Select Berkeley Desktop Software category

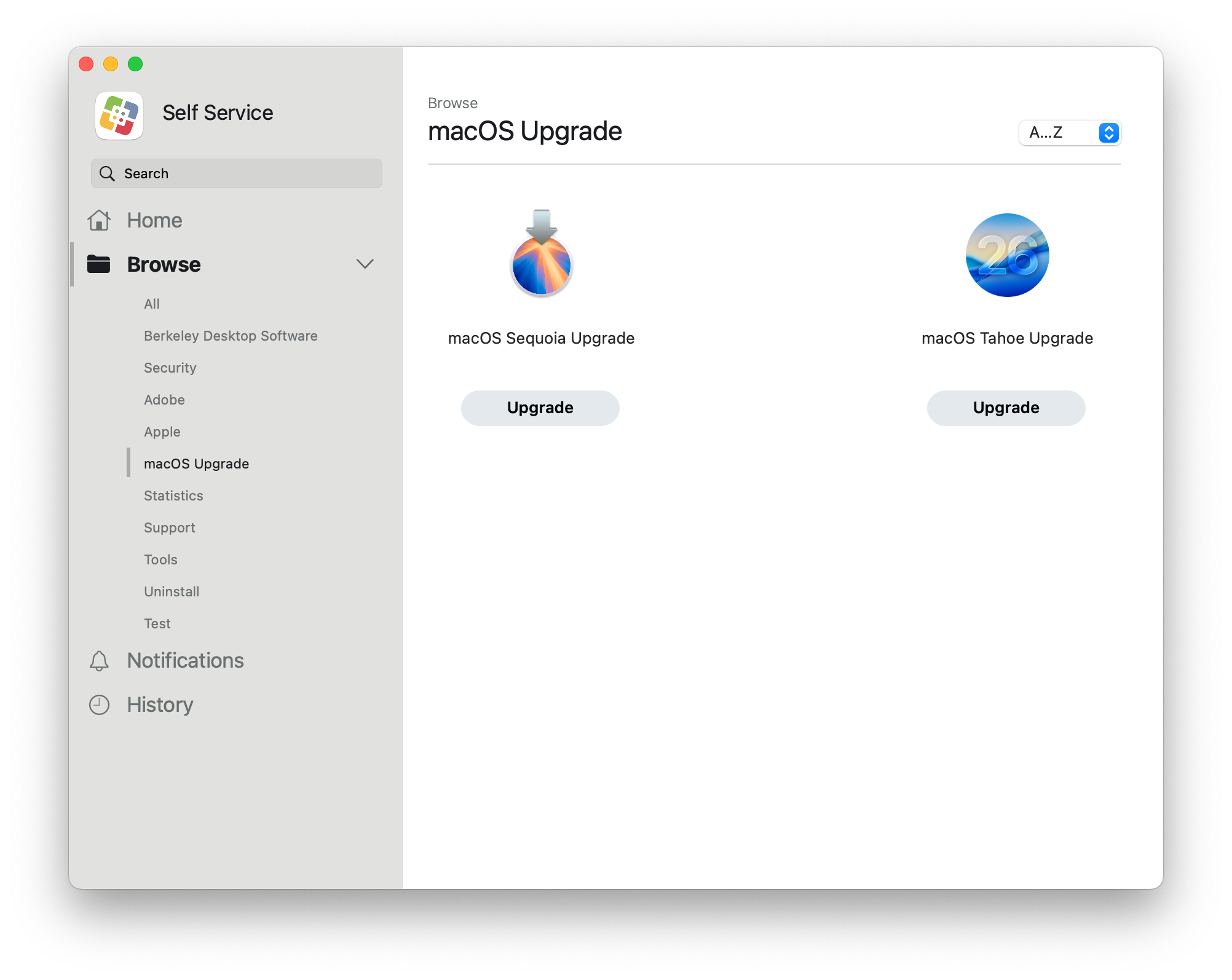(231, 336)
